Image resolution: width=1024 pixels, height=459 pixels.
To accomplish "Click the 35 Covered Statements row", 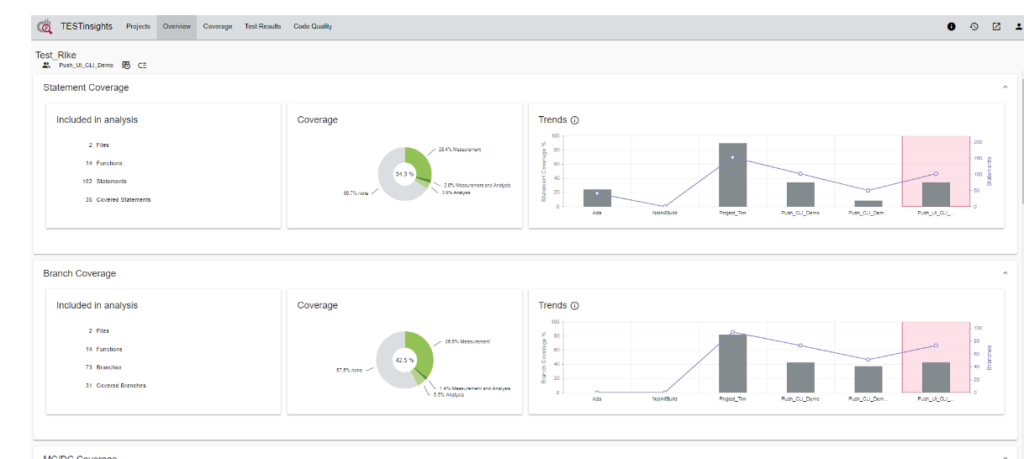I will click(118, 199).
